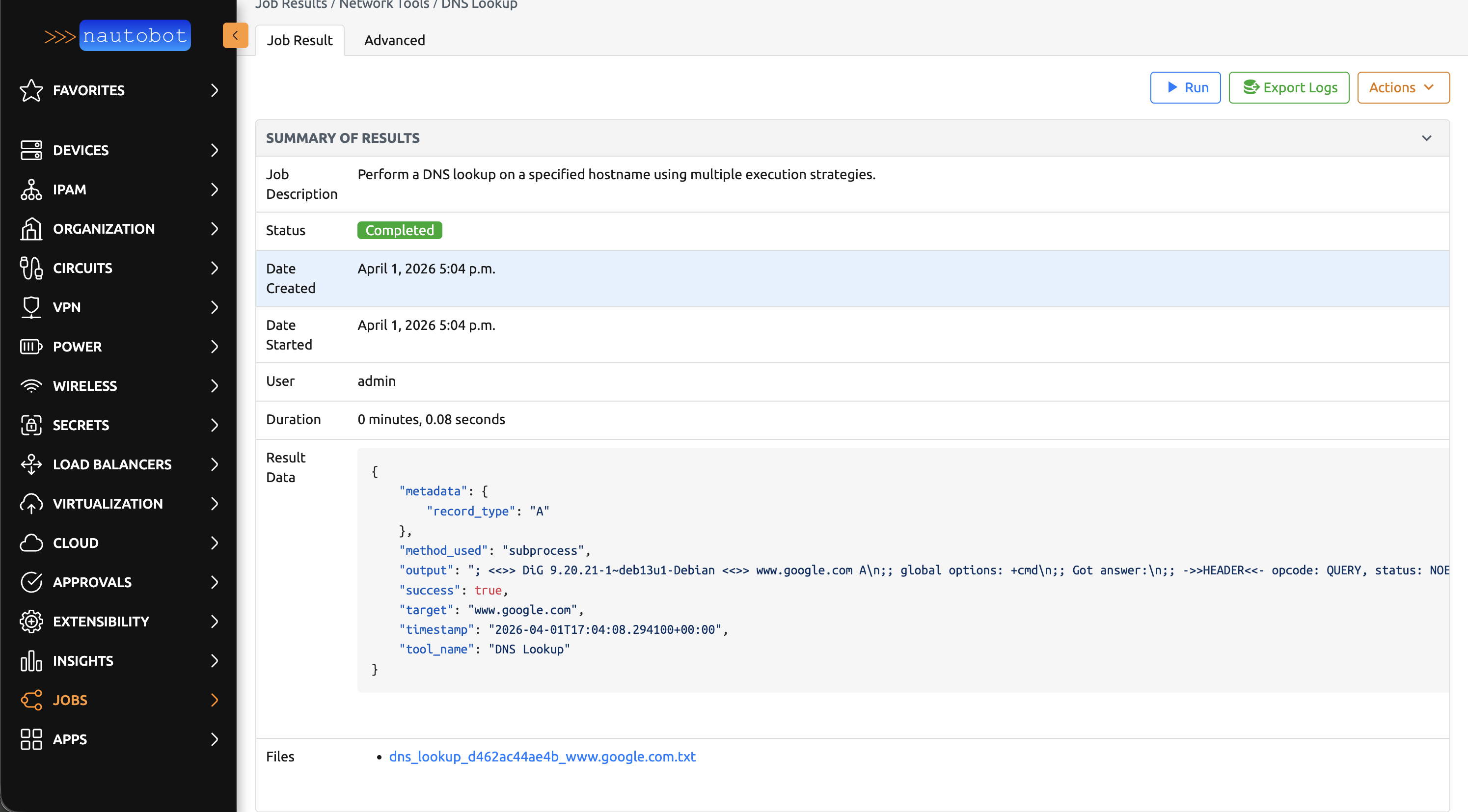Click the Wireless wifi icon

coord(31,386)
